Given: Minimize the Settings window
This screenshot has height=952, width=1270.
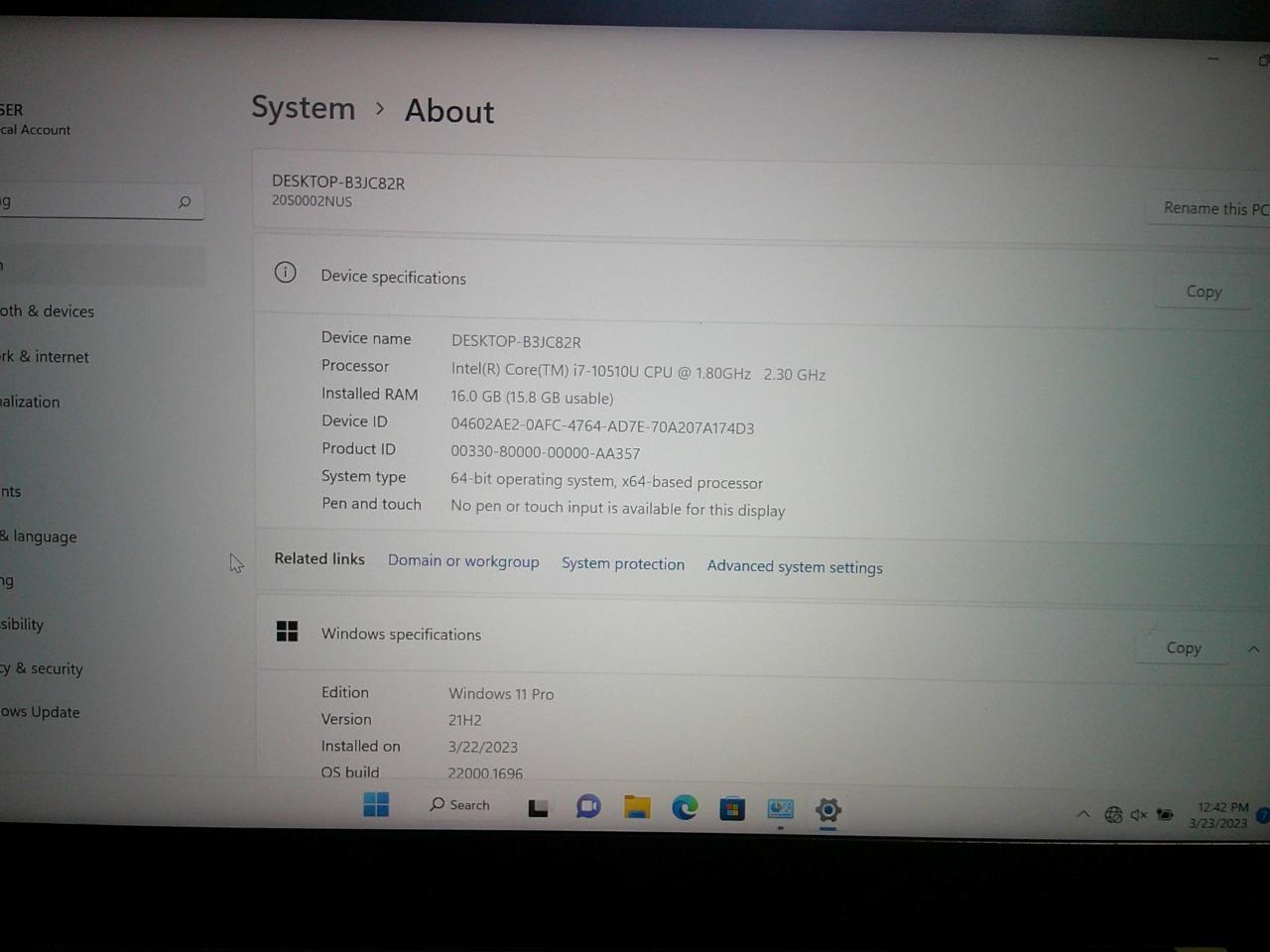Looking at the screenshot, I should [x=1212, y=59].
